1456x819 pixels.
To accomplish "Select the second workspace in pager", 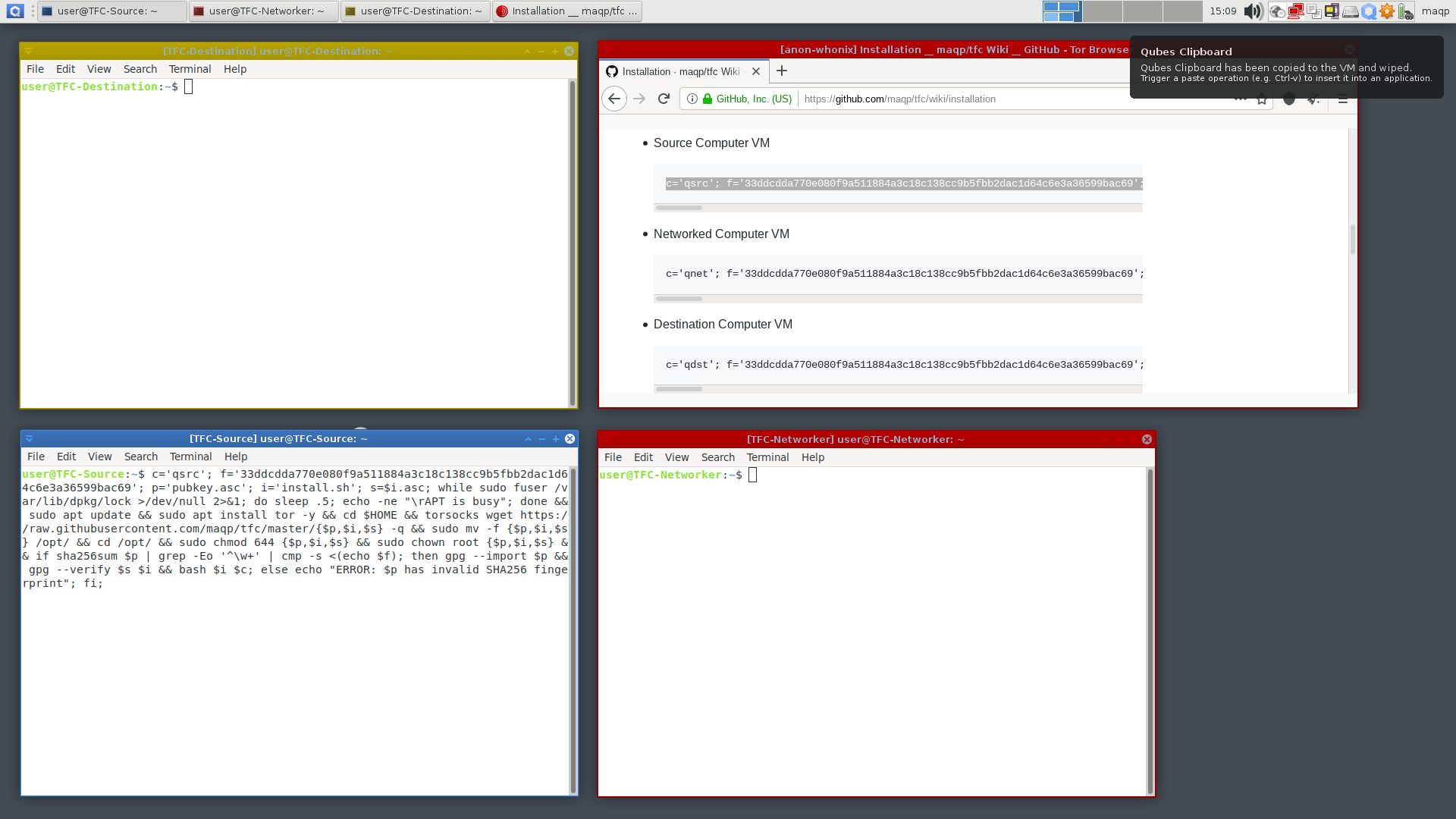I will 1102,11.
